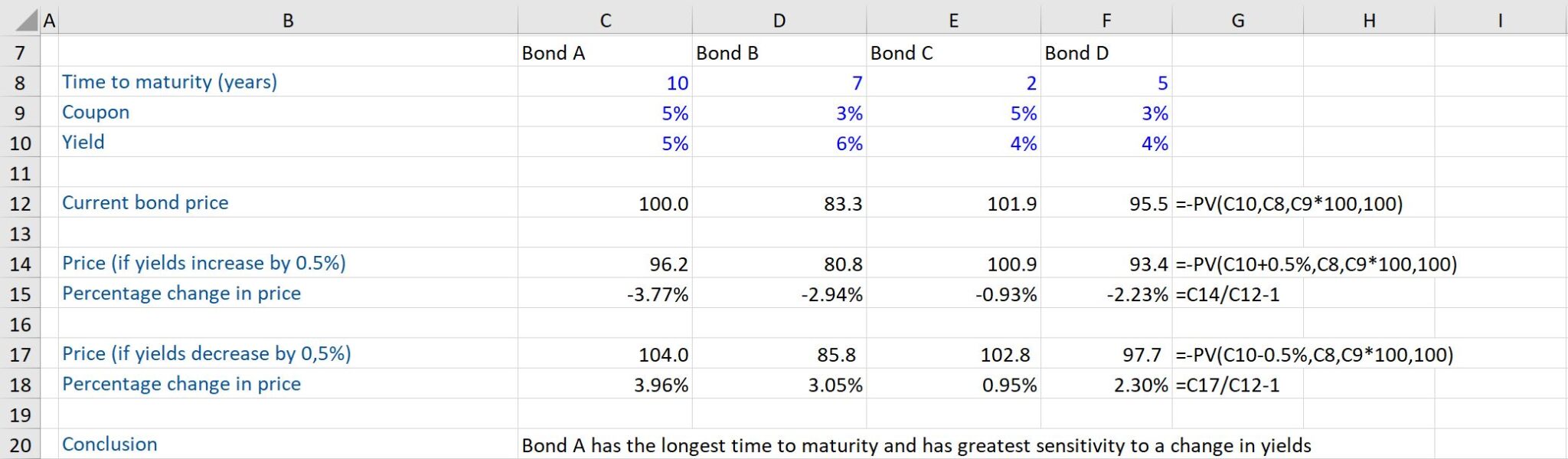The height and width of the screenshot is (459, 1568).
Task: Select column header F above Bond D
Action: pos(1106,19)
